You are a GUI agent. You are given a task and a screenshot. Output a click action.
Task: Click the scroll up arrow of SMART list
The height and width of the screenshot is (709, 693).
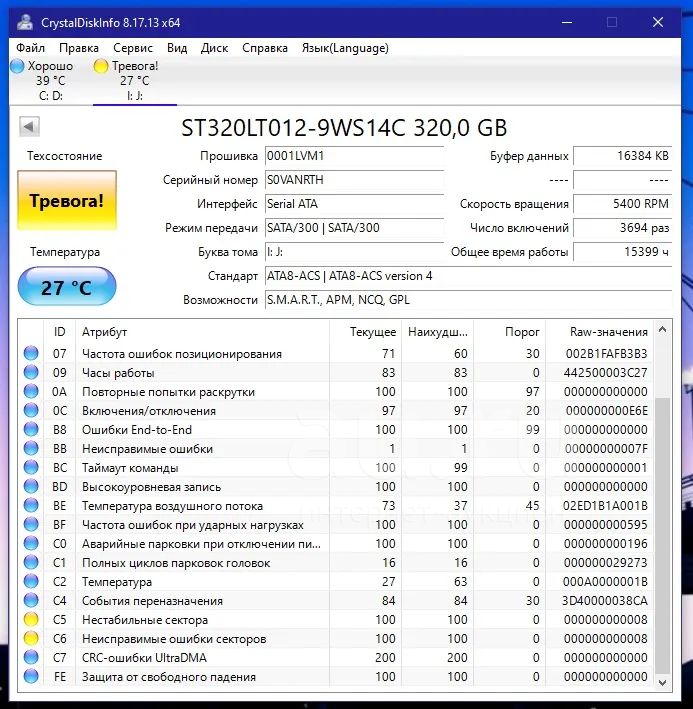[663, 329]
